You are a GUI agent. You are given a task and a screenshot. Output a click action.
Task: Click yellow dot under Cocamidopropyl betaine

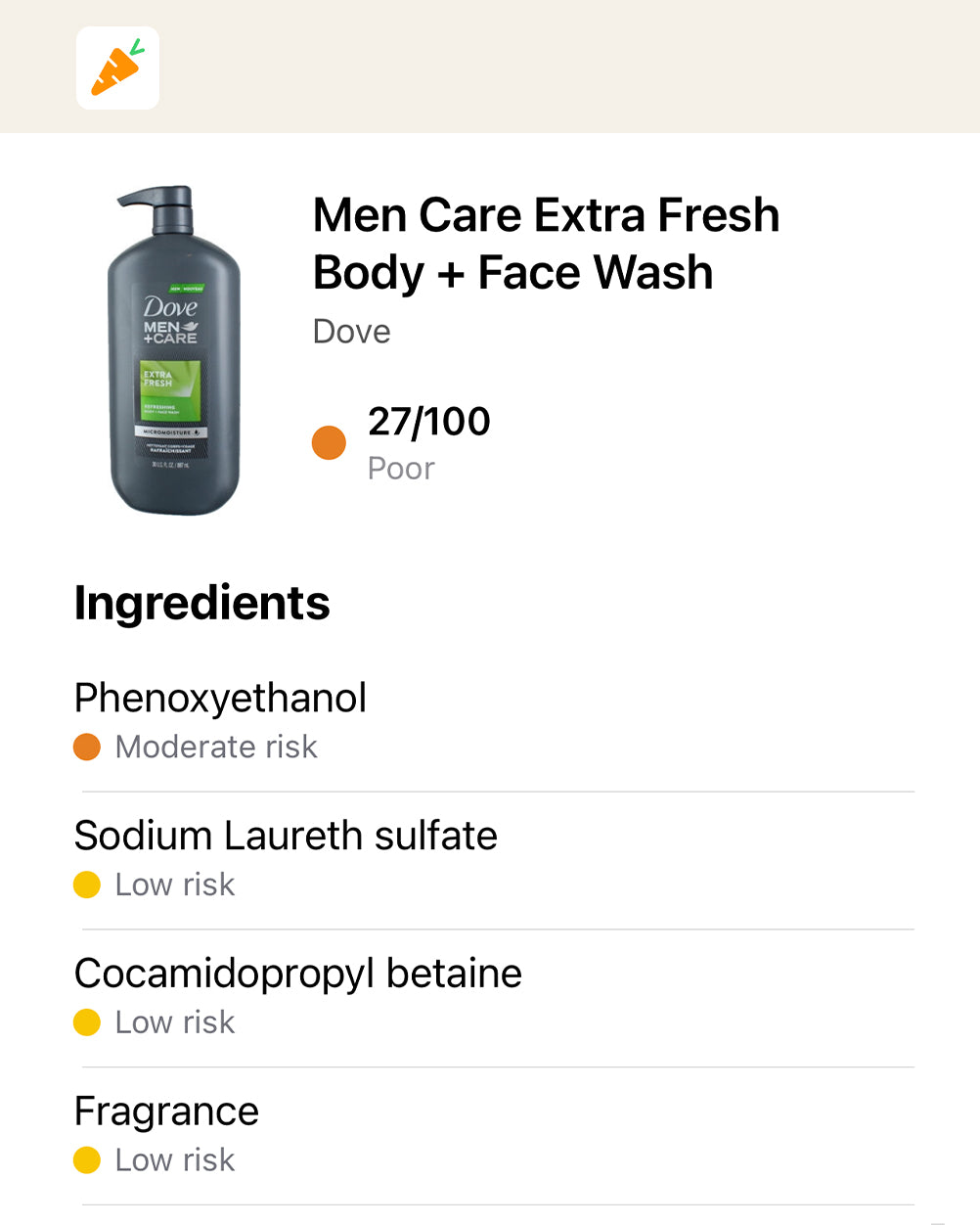87,1023
